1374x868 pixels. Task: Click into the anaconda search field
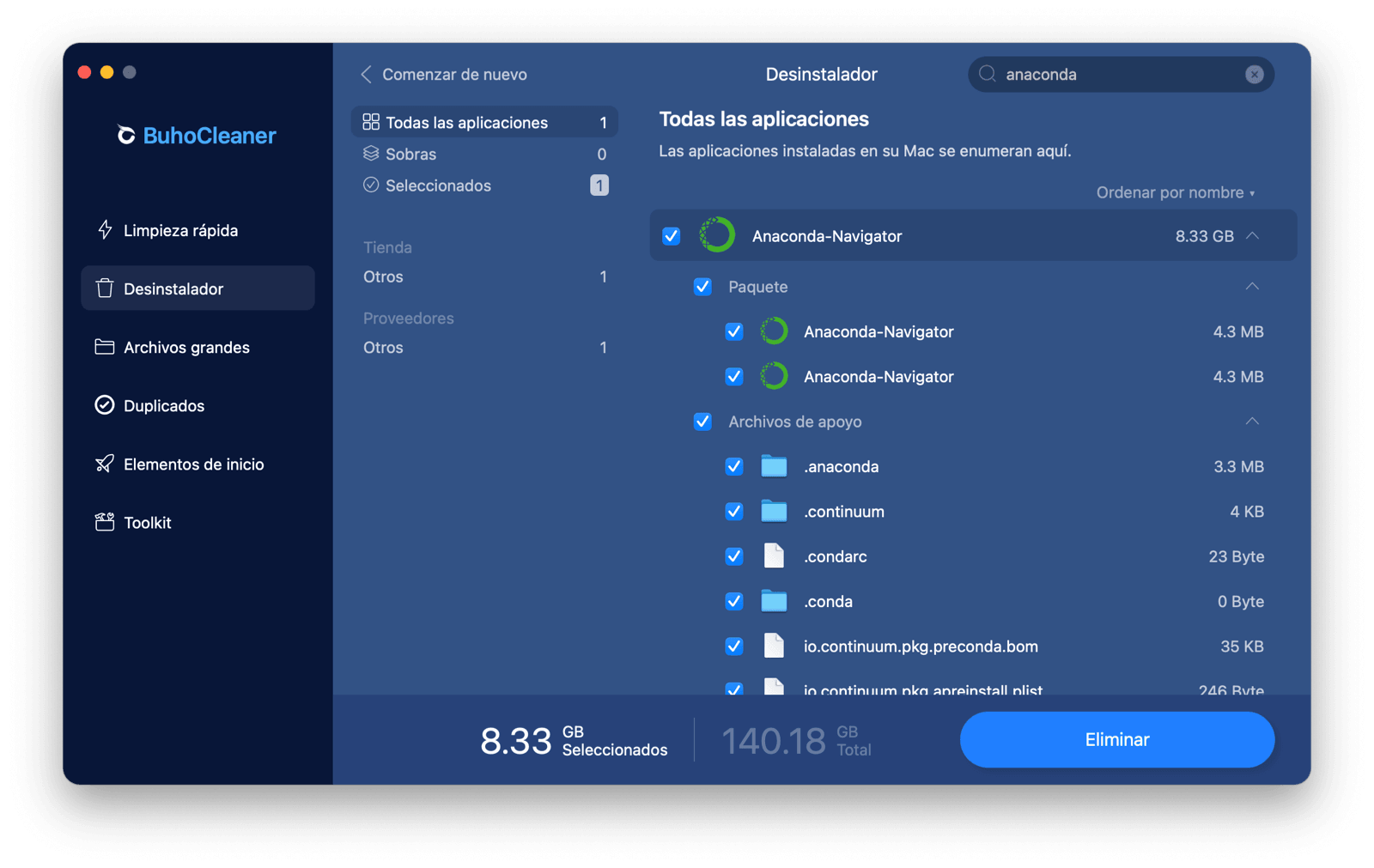(1121, 74)
